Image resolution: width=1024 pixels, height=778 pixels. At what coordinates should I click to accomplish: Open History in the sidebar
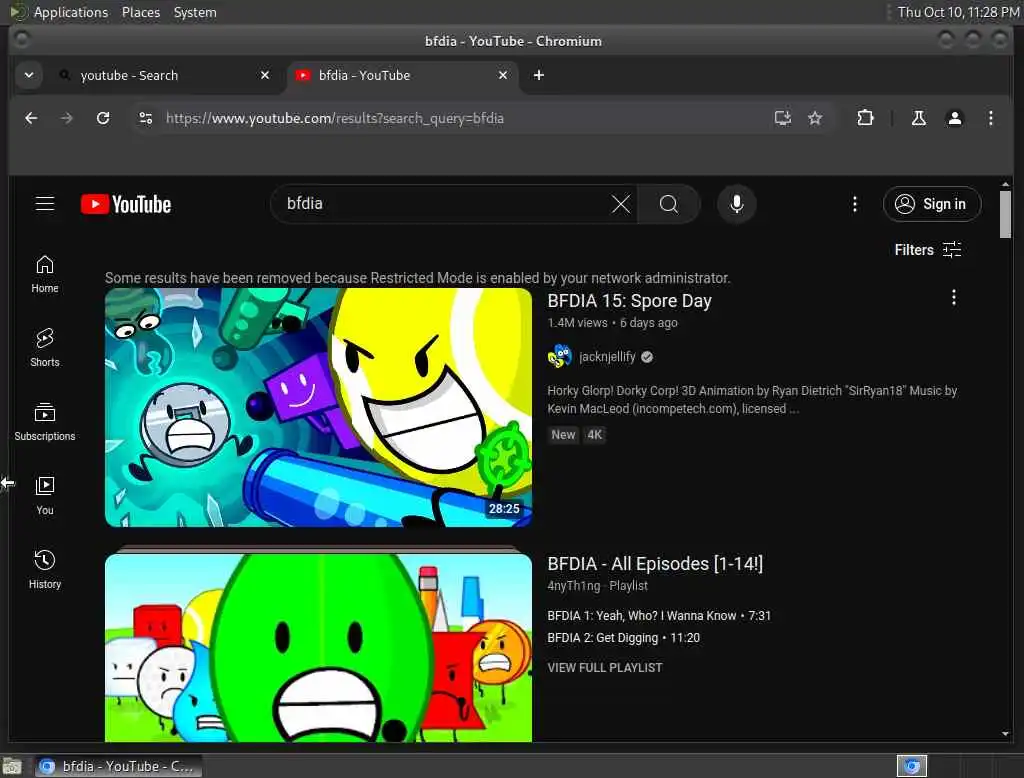[x=44, y=570]
